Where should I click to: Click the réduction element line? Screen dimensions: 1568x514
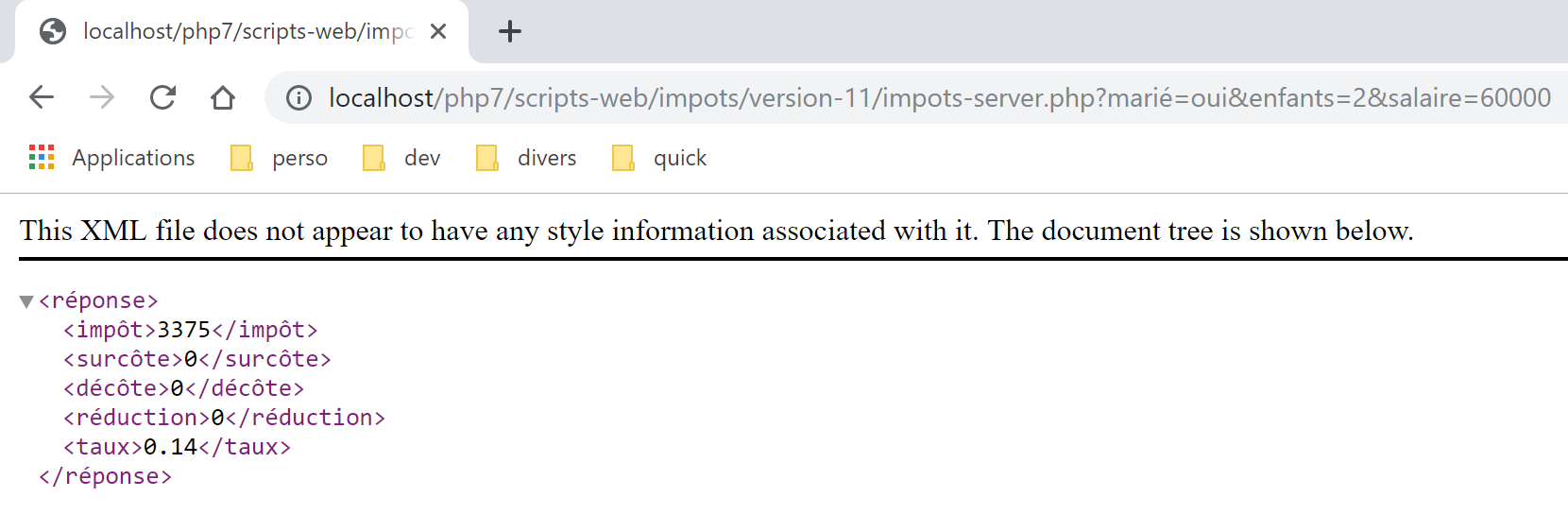pos(224,418)
